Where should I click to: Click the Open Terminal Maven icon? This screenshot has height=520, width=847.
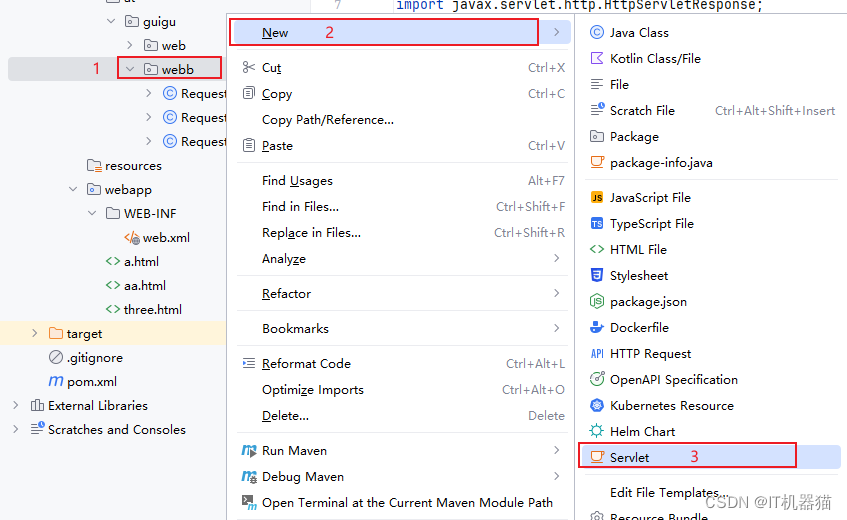[x=248, y=503]
